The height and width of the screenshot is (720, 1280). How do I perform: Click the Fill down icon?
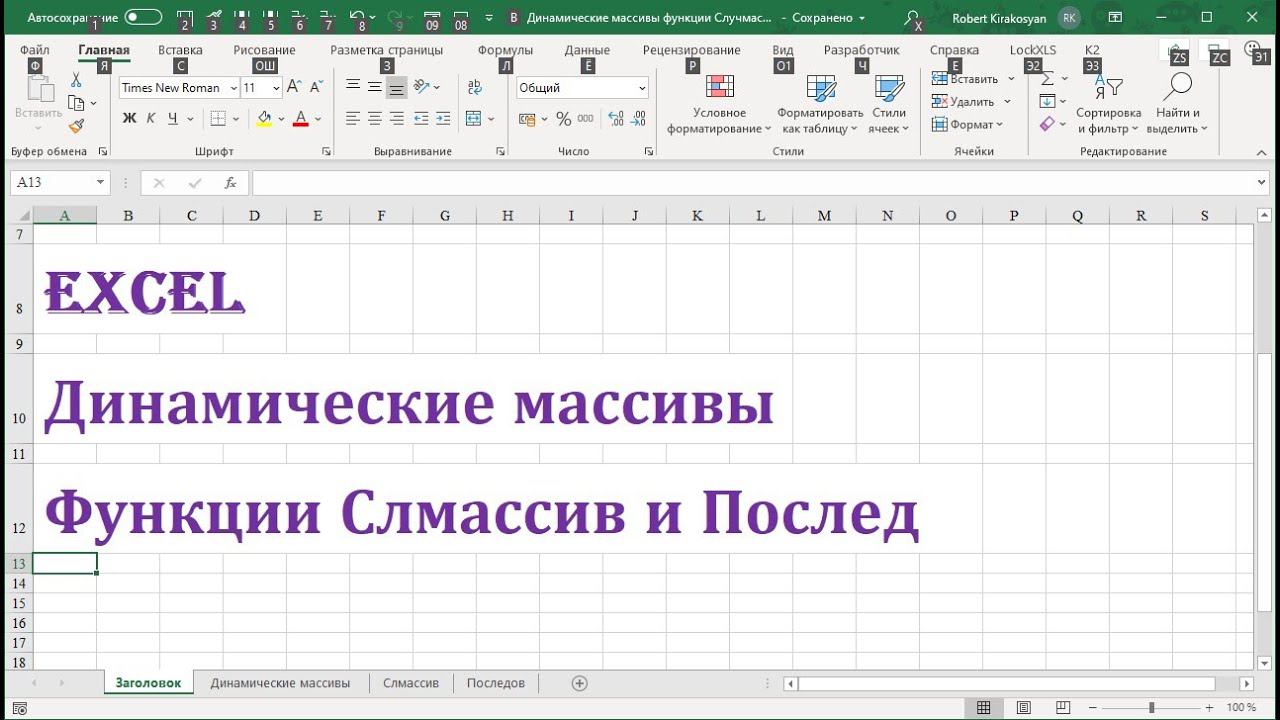pyautogui.click(x=1047, y=101)
